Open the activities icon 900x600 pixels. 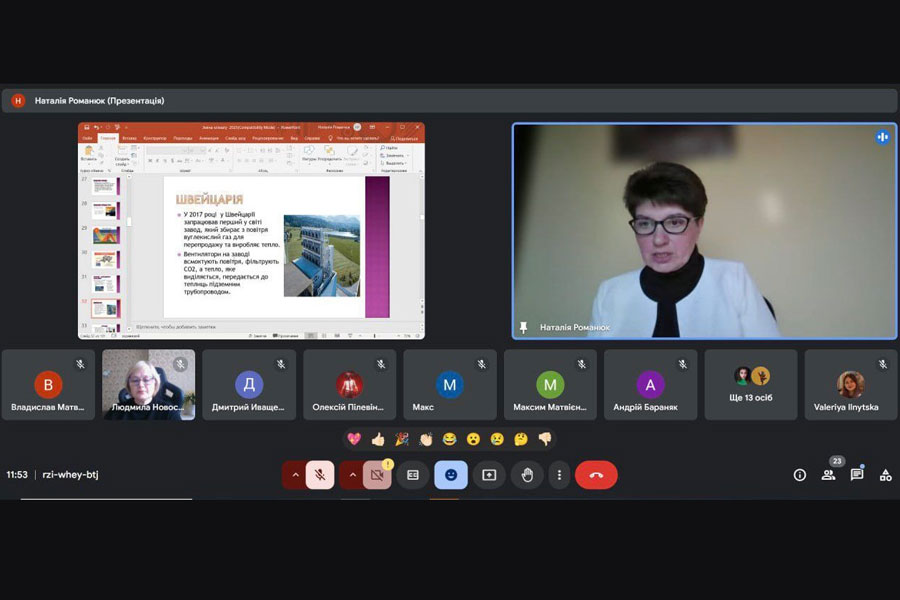[x=886, y=475]
